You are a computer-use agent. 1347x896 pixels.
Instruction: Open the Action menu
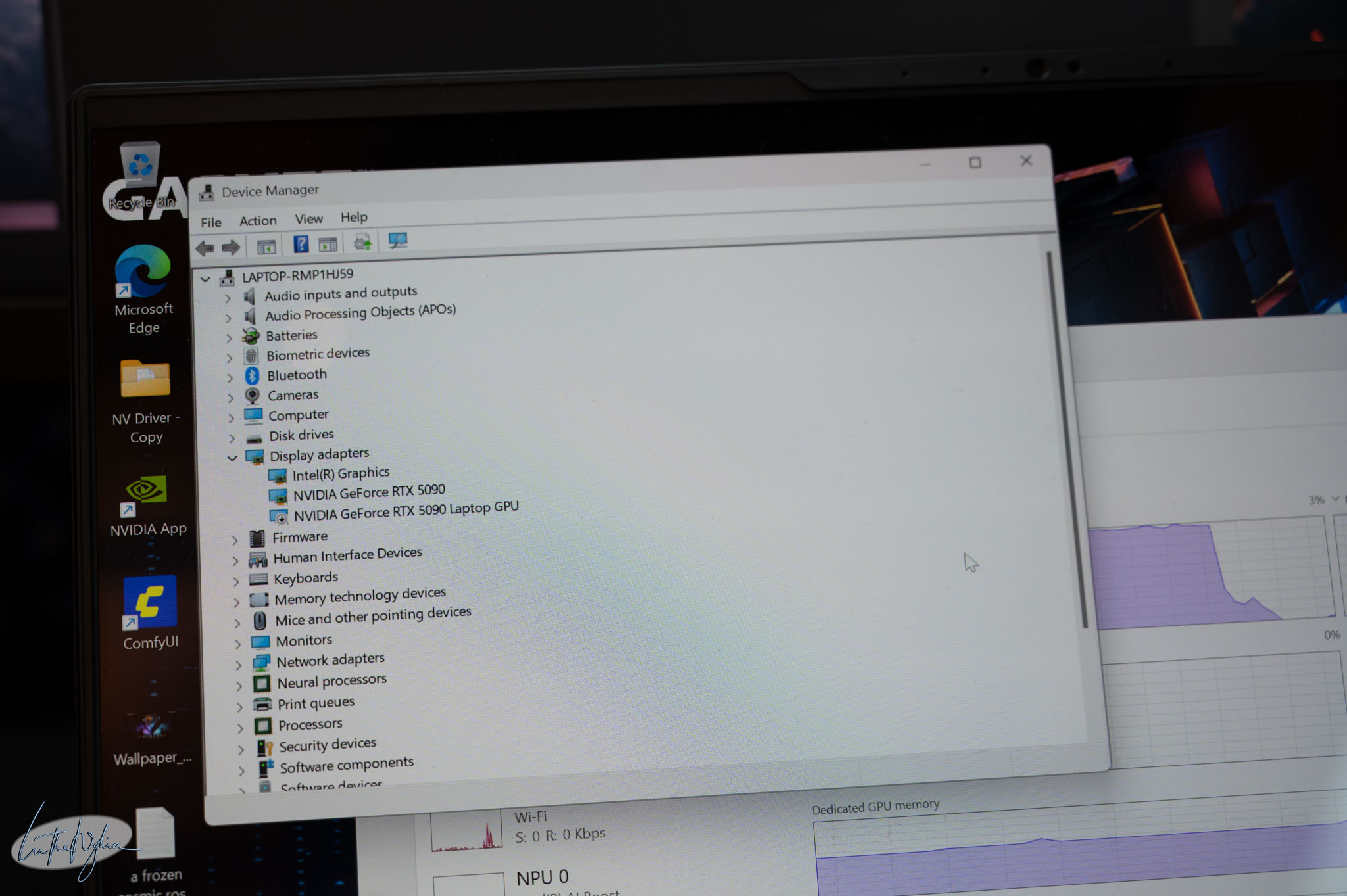click(258, 221)
